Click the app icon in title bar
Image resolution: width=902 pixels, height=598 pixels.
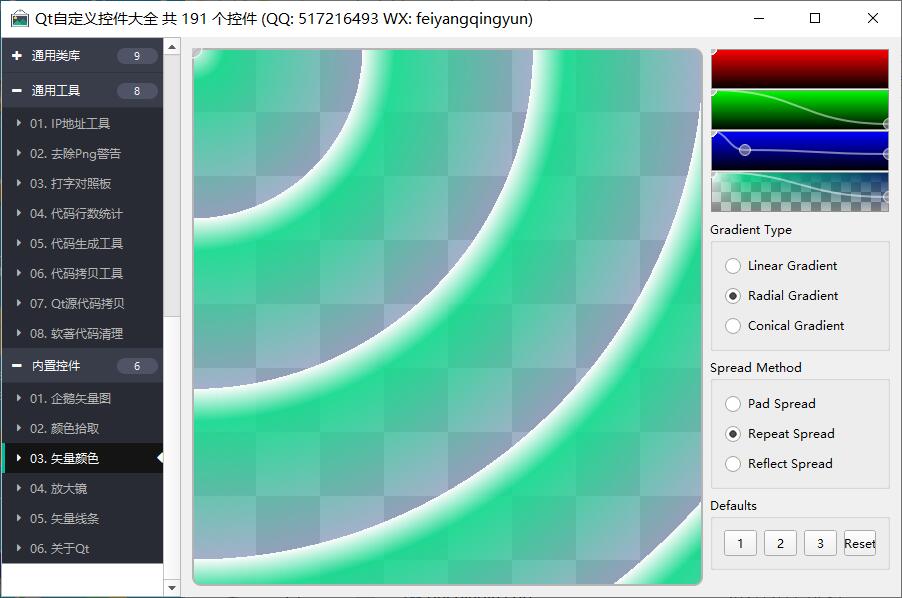tap(19, 19)
